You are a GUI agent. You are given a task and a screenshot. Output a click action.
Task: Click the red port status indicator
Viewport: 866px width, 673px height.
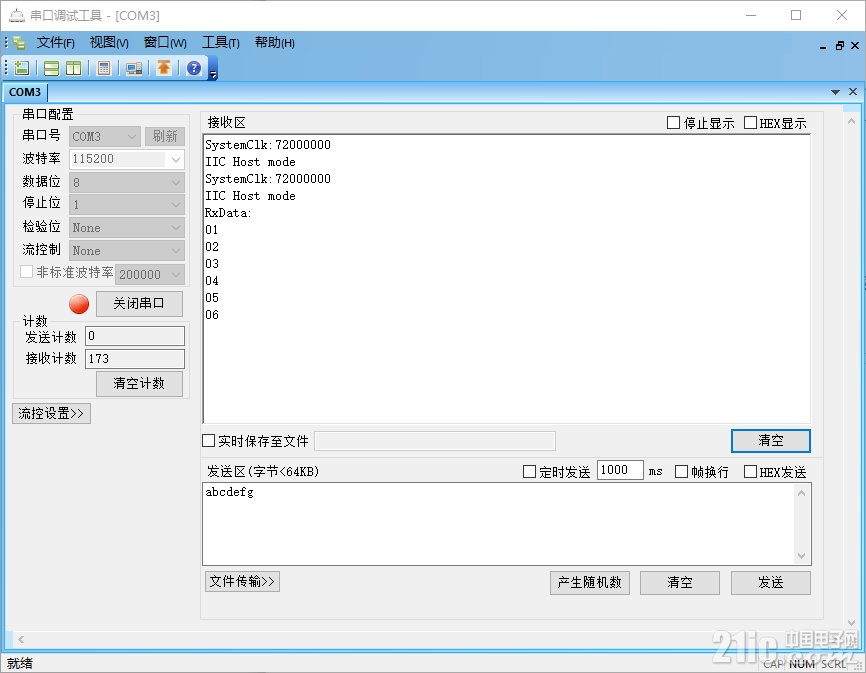click(x=79, y=304)
